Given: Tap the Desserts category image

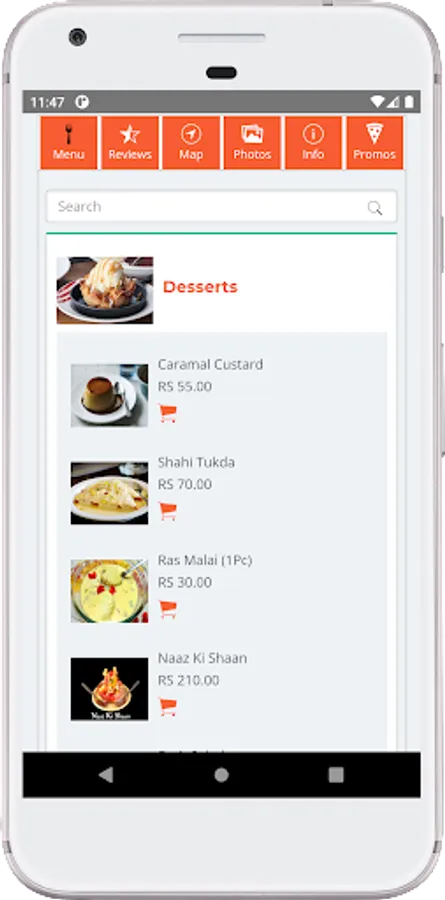Looking at the screenshot, I should pos(105,290).
